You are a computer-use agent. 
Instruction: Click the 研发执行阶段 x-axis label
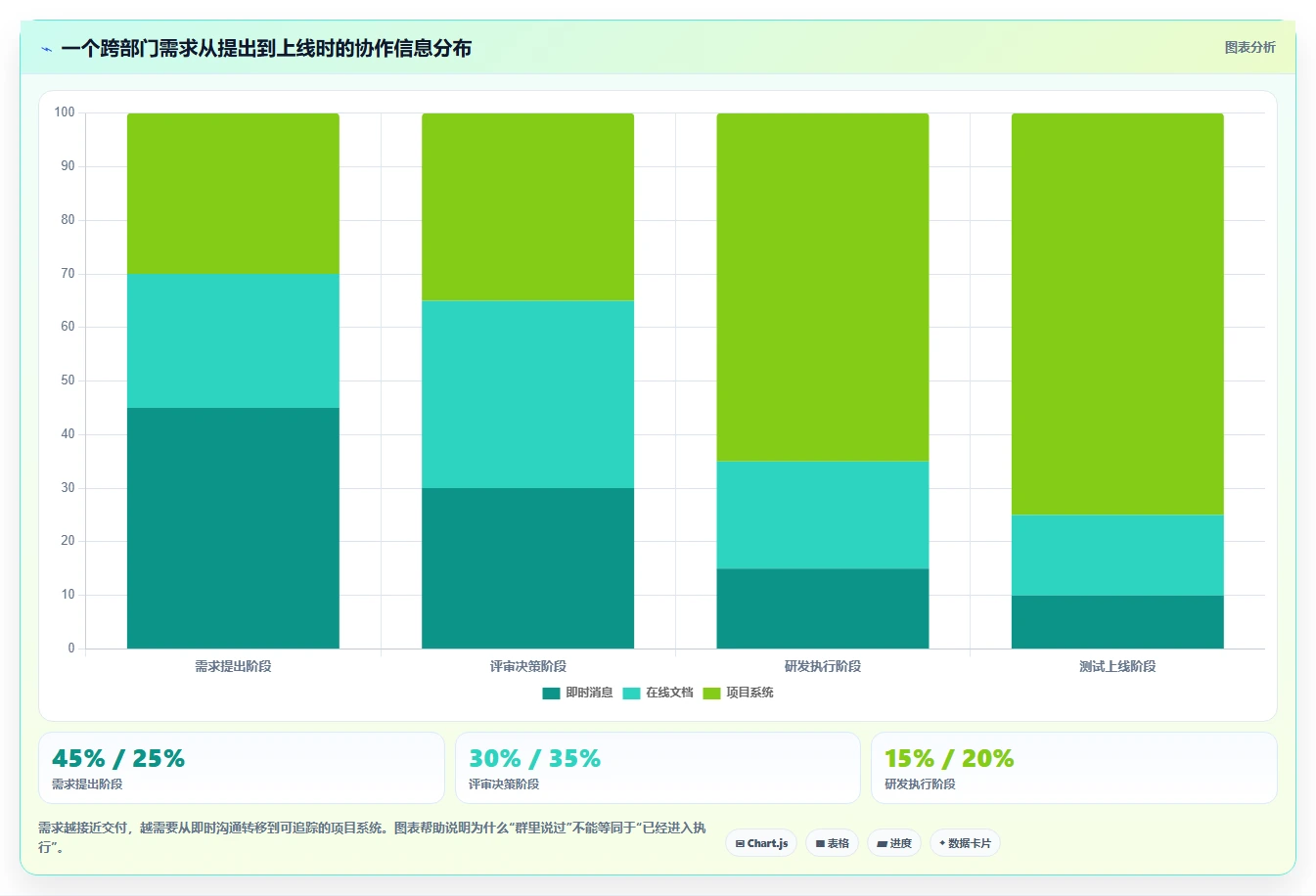(823, 666)
